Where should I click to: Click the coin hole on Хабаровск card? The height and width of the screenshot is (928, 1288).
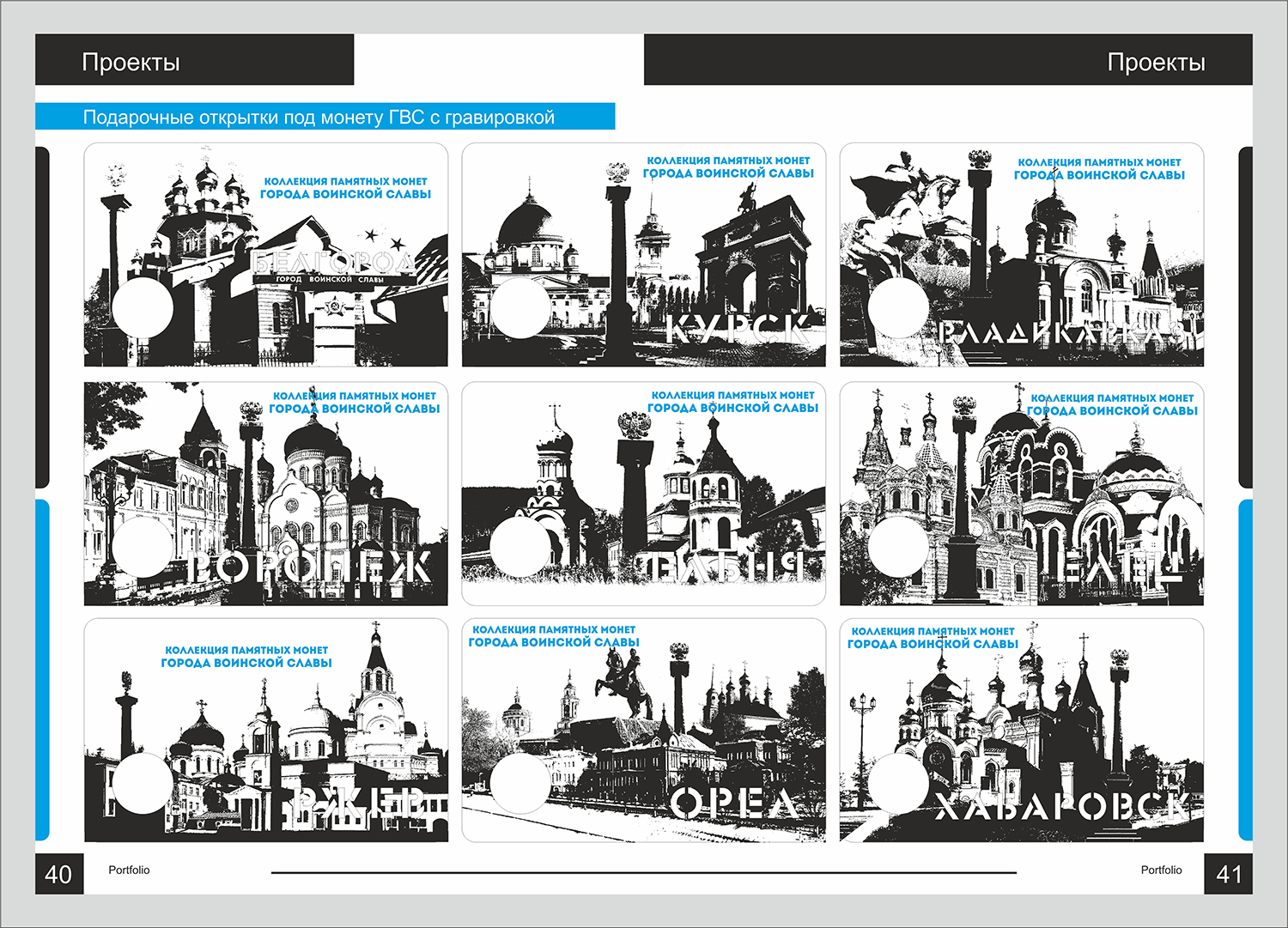click(x=898, y=783)
